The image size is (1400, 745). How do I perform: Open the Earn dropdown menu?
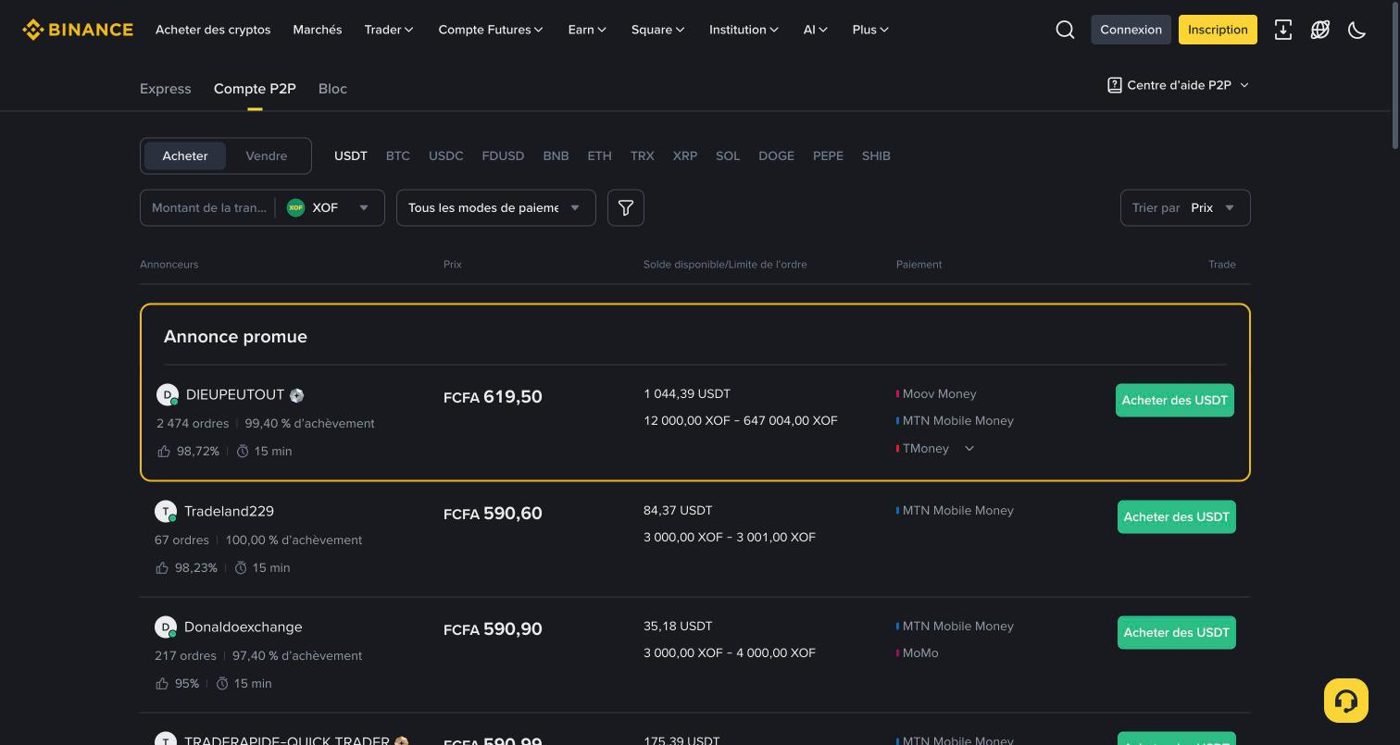[588, 30]
